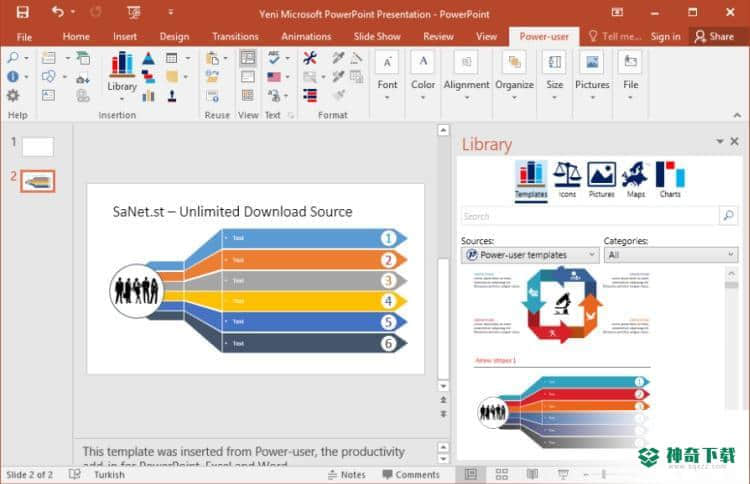Switch to Reading View in the status bar
Viewport: 750px width, 484px height.
tap(532, 474)
